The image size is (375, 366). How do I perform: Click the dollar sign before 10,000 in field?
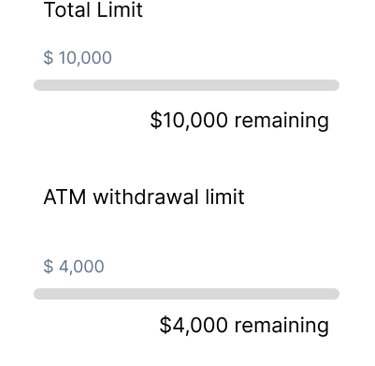48,58
